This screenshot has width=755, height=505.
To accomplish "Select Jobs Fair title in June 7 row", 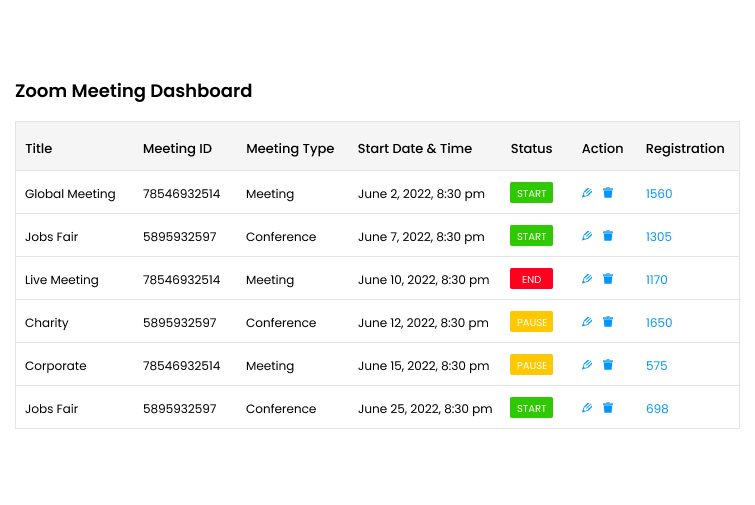I will click(x=52, y=236).
